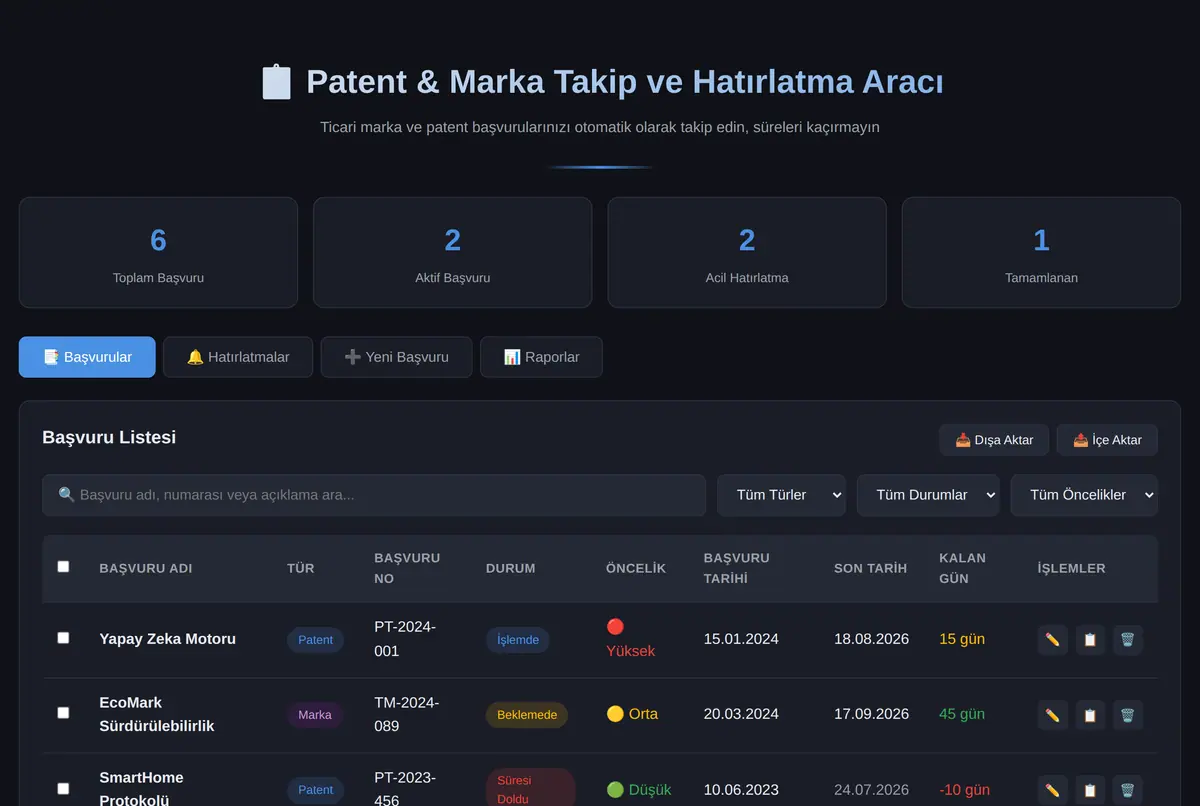Edit the EcoMark Sürdürülebilirlik row
Image resolution: width=1200 pixels, height=806 pixels.
1052,715
